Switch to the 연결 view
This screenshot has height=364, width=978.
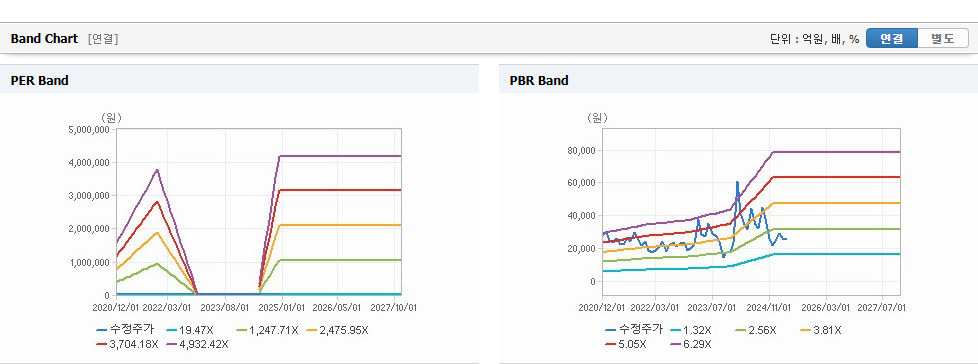click(892, 38)
